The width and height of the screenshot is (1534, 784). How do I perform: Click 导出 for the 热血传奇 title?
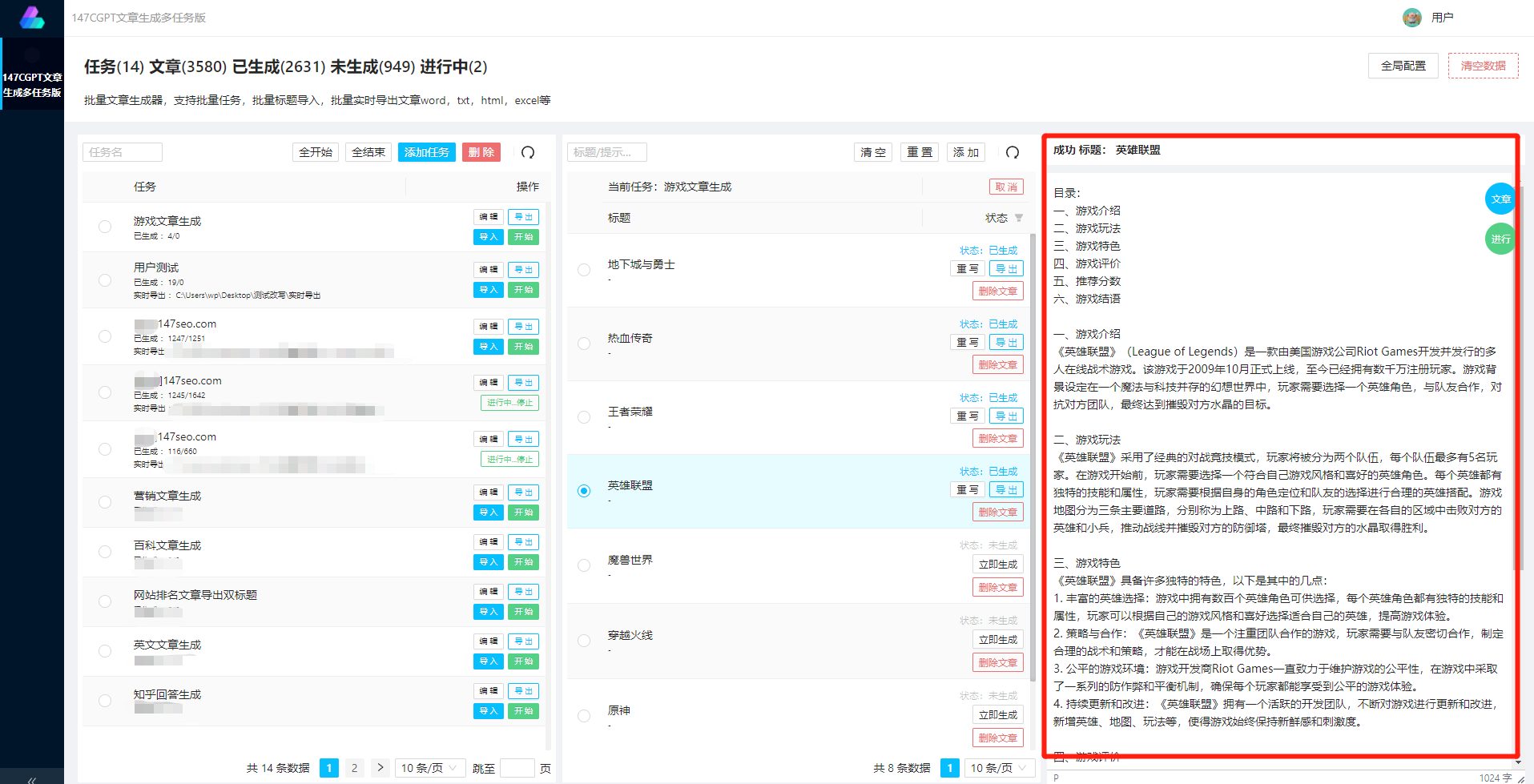coord(1006,343)
